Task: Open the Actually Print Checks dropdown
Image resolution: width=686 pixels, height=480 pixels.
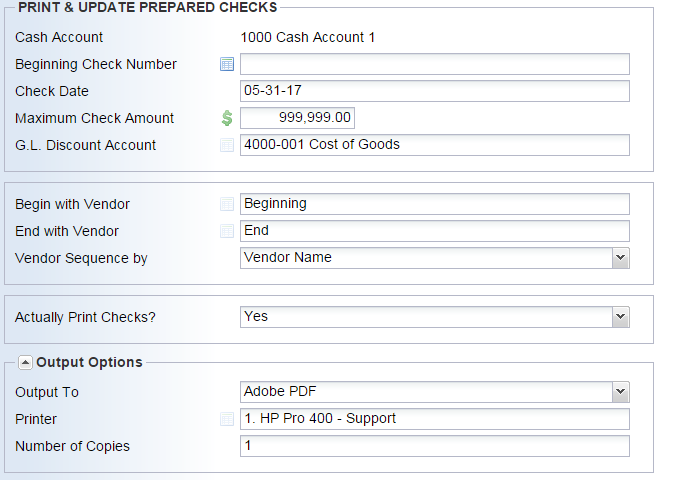Action: point(620,317)
